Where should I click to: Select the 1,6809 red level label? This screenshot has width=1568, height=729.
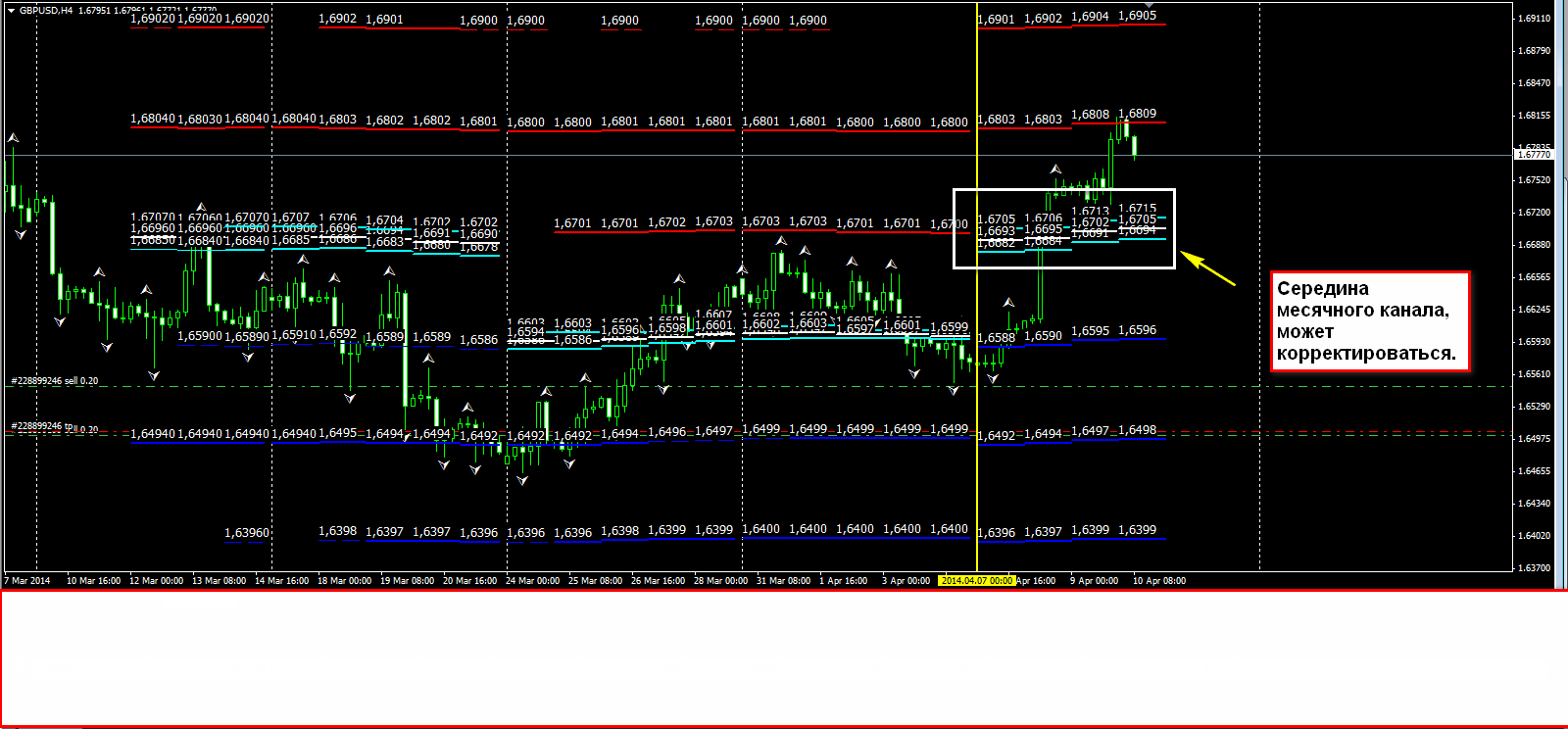coord(1137,114)
